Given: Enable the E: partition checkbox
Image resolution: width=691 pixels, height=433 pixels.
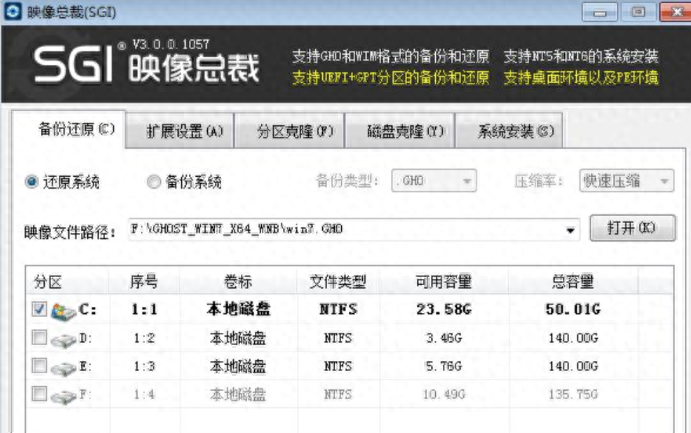Looking at the screenshot, I should (39, 367).
